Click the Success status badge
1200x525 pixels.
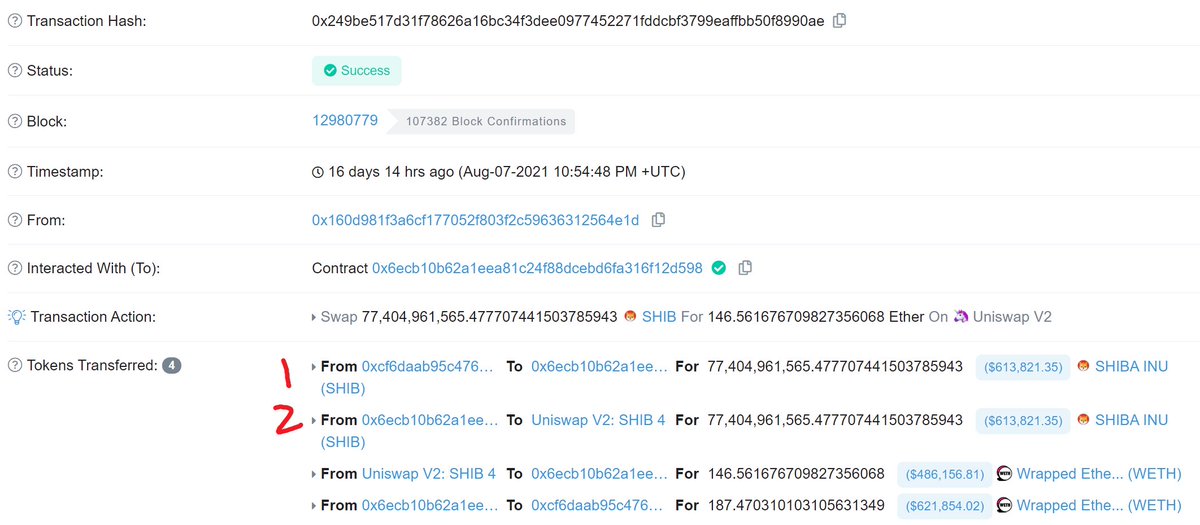[x=356, y=71]
